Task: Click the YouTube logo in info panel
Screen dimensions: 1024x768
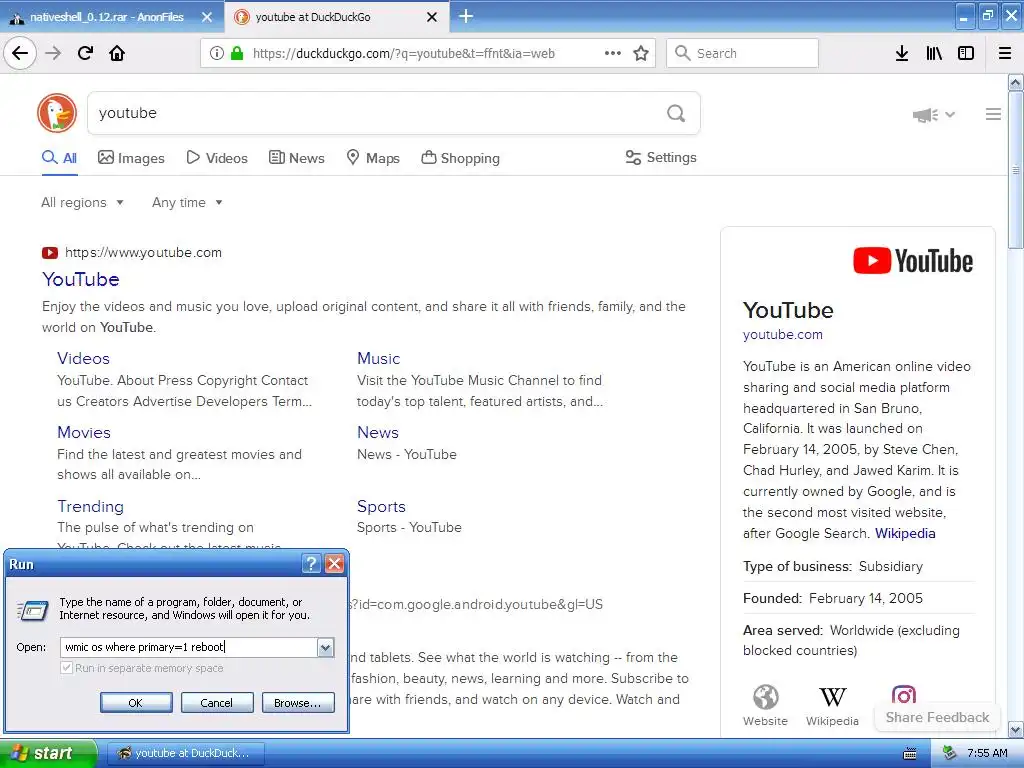Action: pos(913,261)
